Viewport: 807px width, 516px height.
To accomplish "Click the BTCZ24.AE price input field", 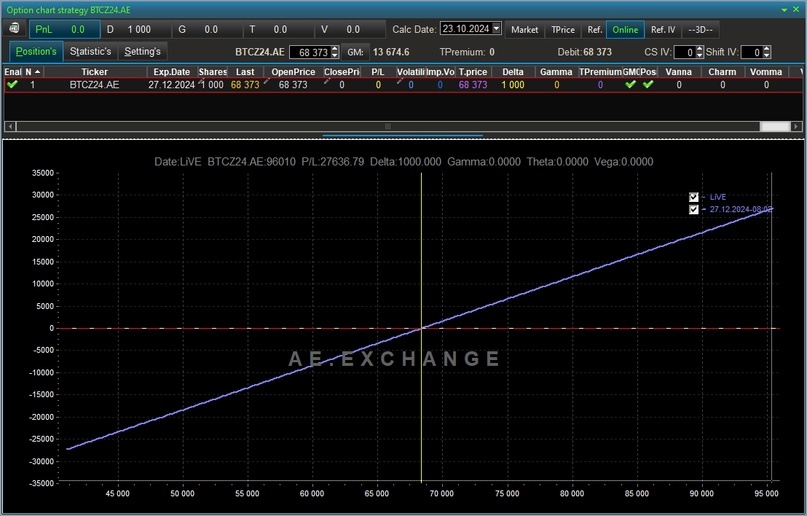I will point(310,52).
